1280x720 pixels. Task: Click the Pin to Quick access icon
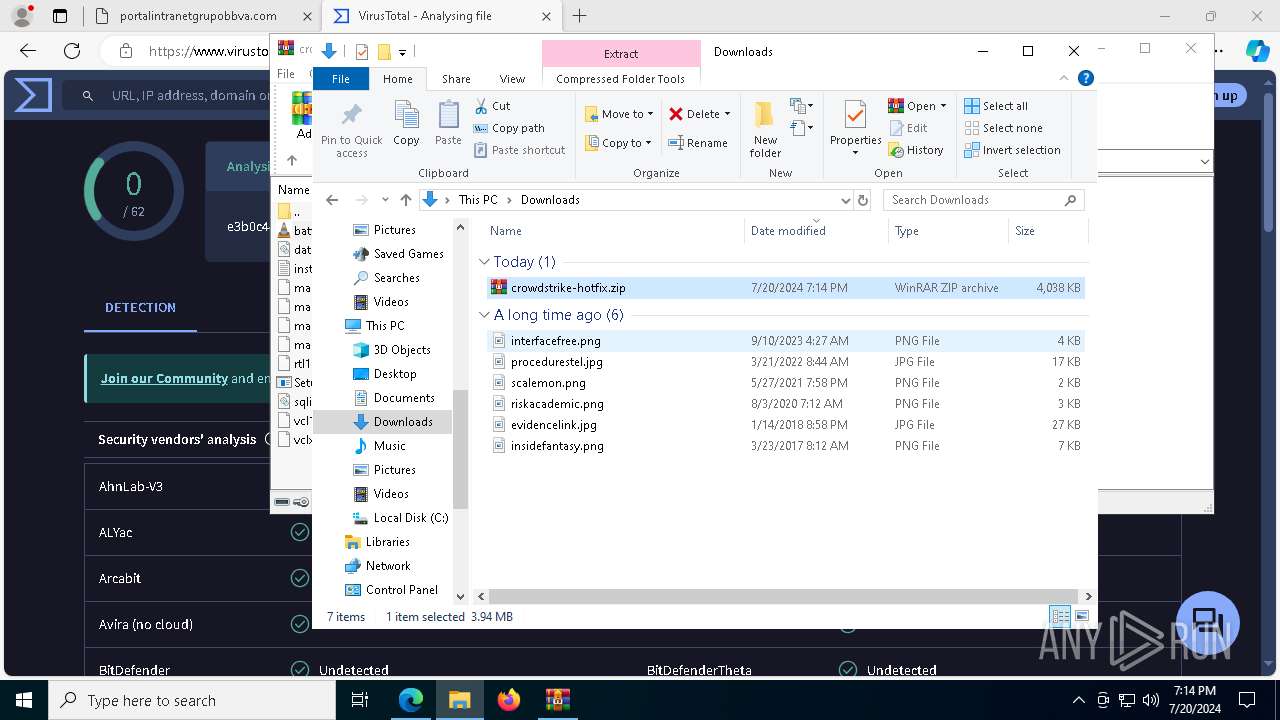[x=351, y=116]
